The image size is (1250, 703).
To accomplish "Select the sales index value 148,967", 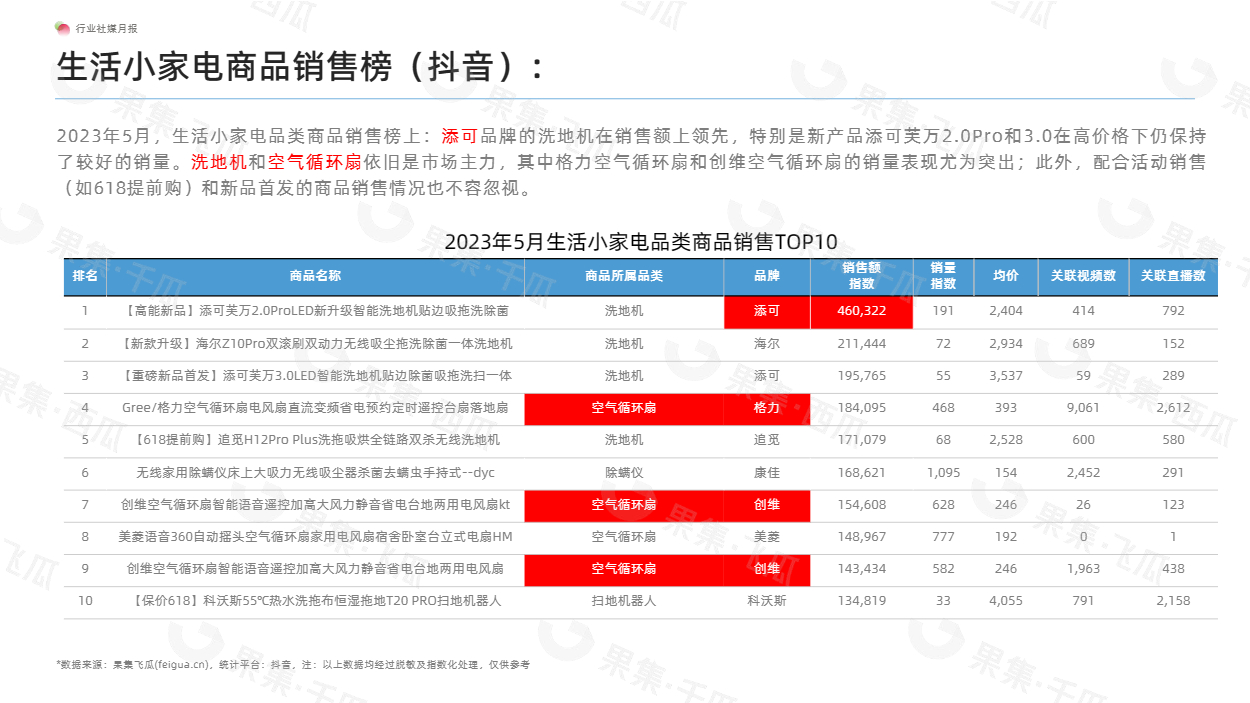I will pyautogui.click(x=862, y=536).
